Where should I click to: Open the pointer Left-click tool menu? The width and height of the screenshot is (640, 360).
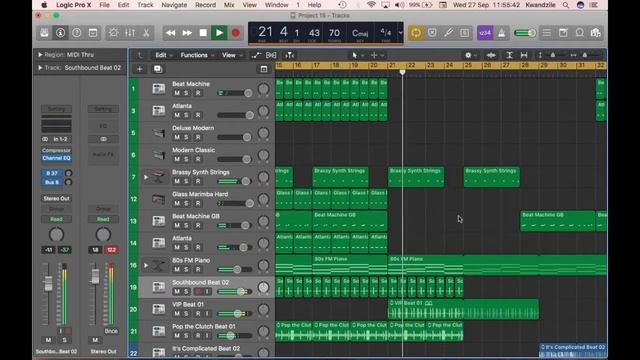pyautogui.click(x=357, y=55)
